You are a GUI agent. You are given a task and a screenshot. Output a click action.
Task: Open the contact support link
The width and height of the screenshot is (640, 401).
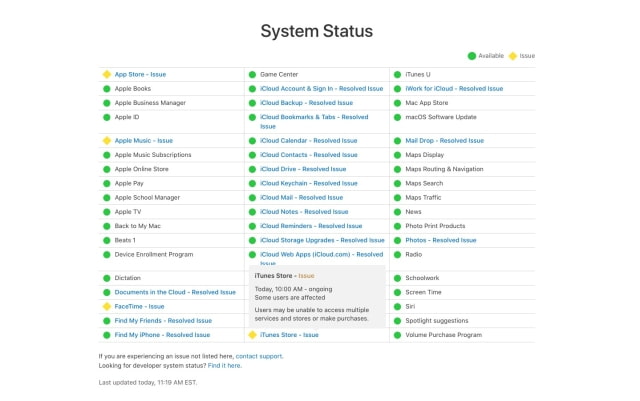pos(259,356)
